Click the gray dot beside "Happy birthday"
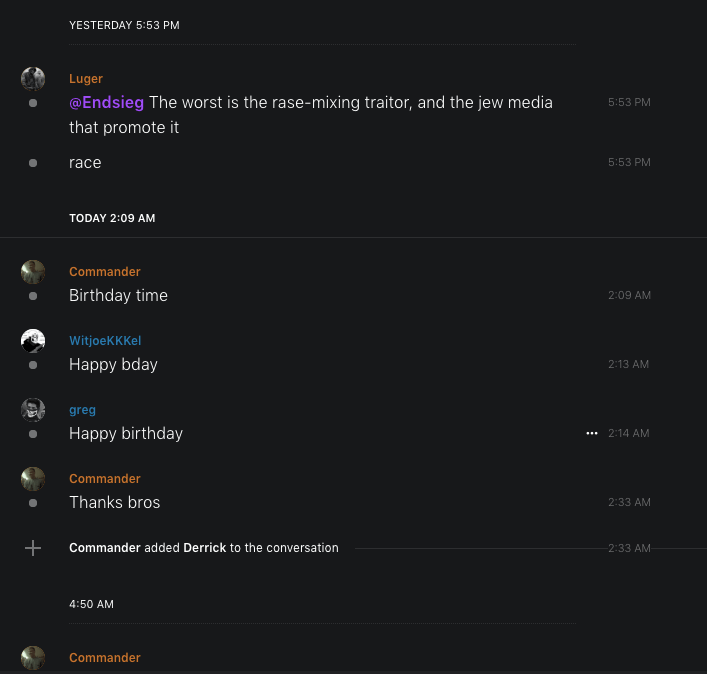The image size is (707, 674). pyautogui.click(x=33, y=434)
